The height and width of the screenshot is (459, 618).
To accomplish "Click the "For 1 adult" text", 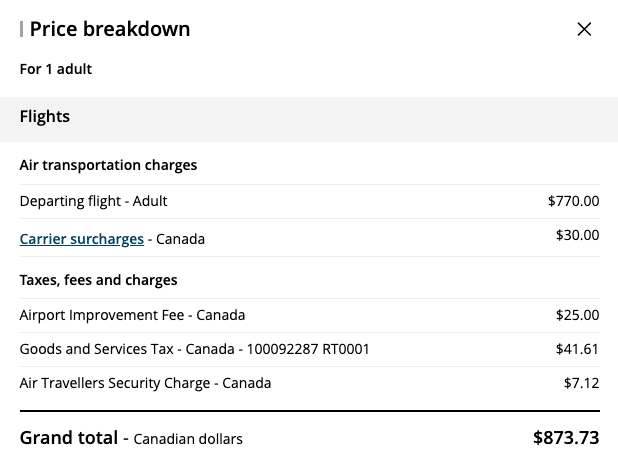I will [x=56, y=69].
